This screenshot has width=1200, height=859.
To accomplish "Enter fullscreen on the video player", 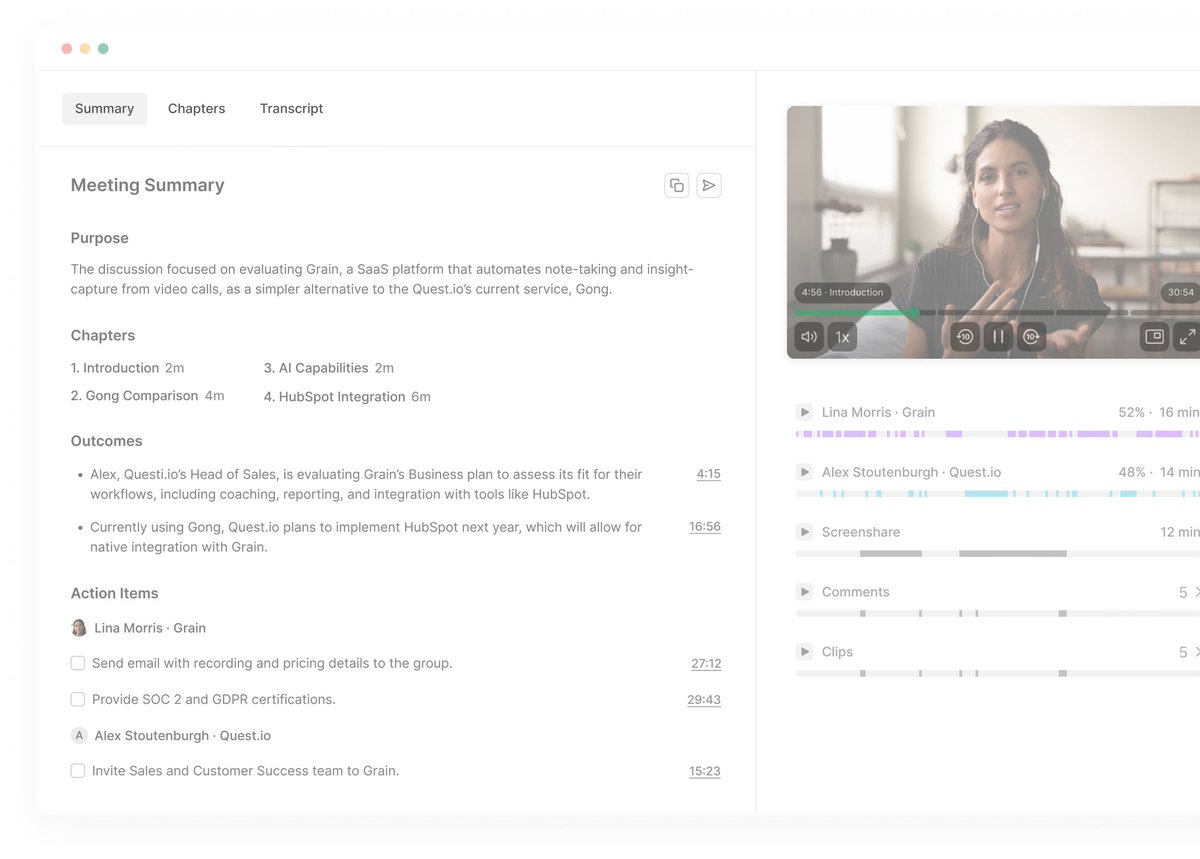I will click(1187, 338).
